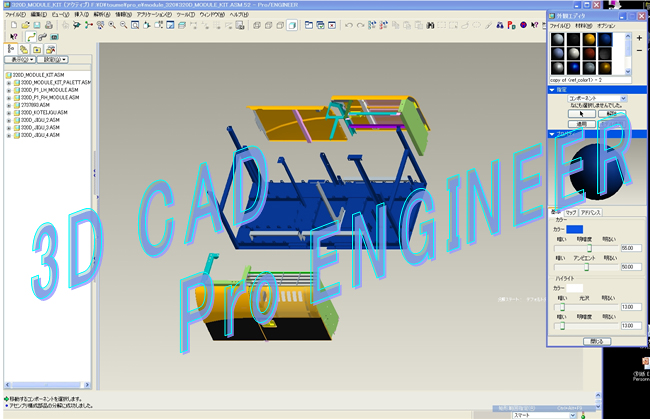Click the Print icon in toolbar
The image size is (650, 419).
(49, 25)
